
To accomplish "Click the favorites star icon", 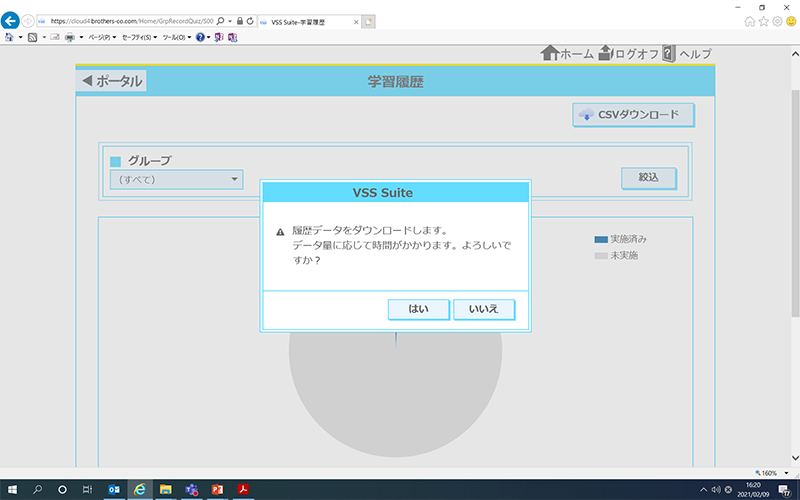I will 764,21.
